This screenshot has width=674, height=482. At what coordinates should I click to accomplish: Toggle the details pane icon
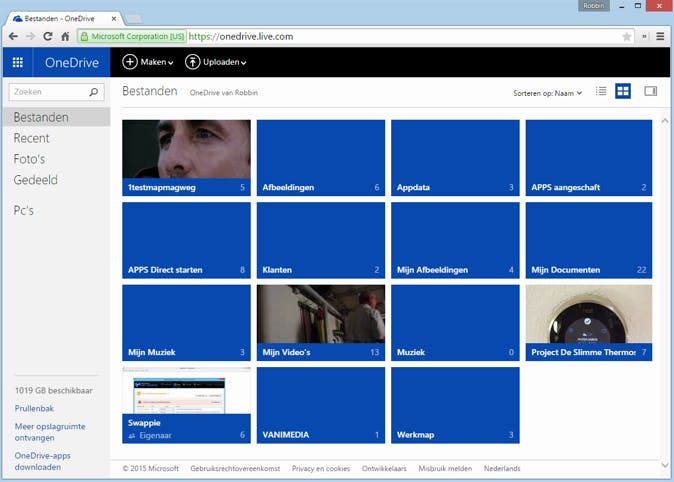pyautogui.click(x=651, y=91)
